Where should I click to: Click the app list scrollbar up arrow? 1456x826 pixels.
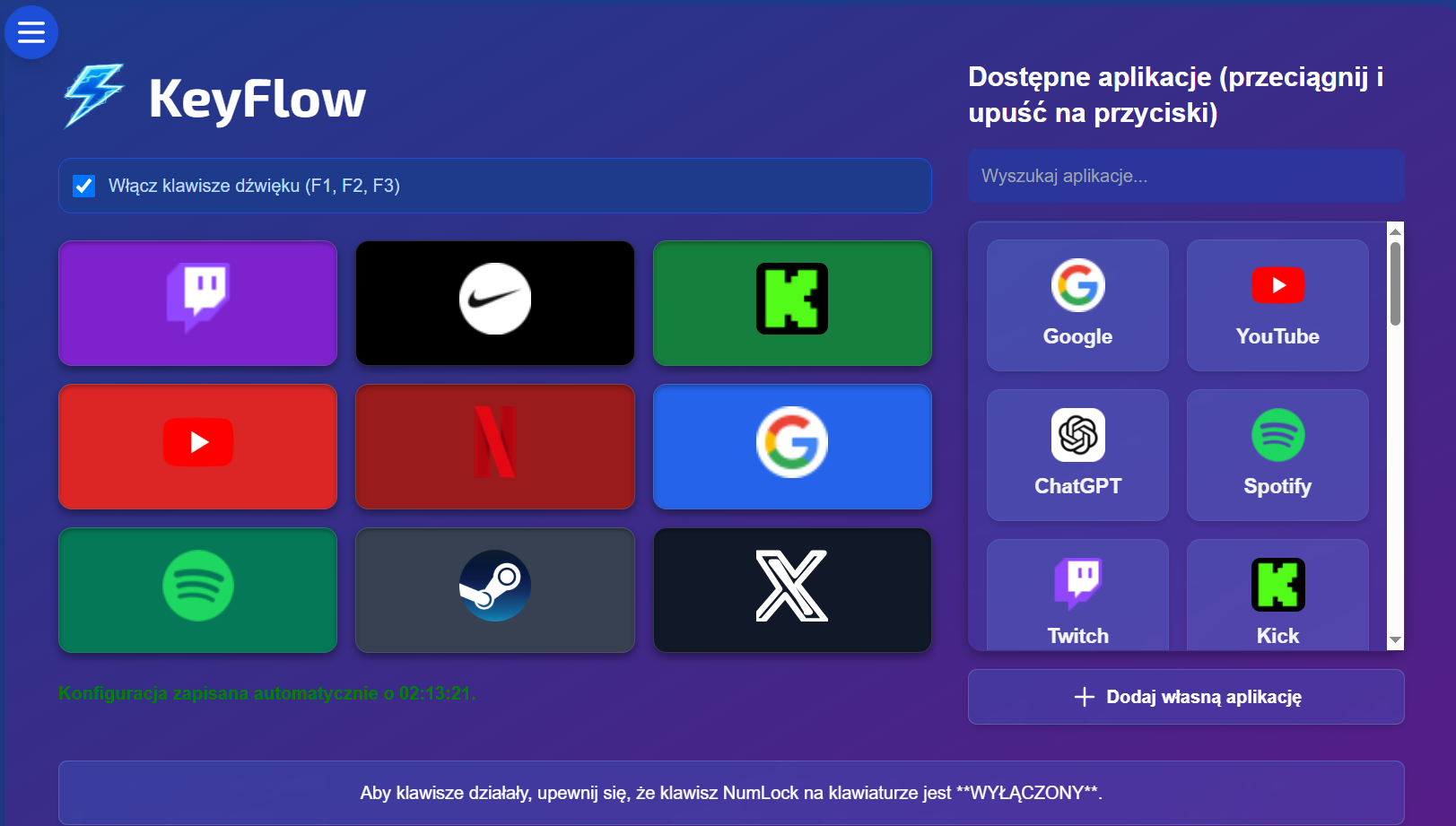click(1395, 231)
